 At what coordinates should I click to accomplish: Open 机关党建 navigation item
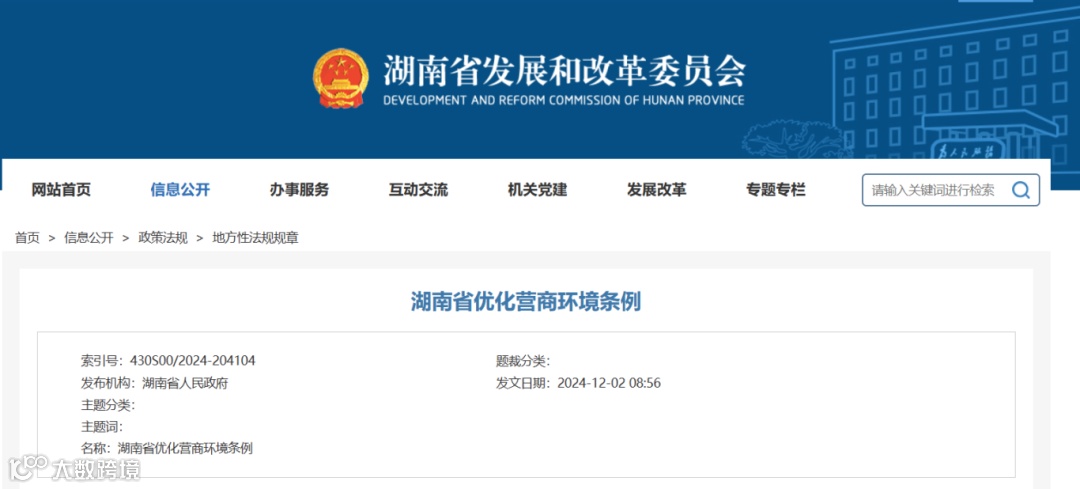coord(537,190)
